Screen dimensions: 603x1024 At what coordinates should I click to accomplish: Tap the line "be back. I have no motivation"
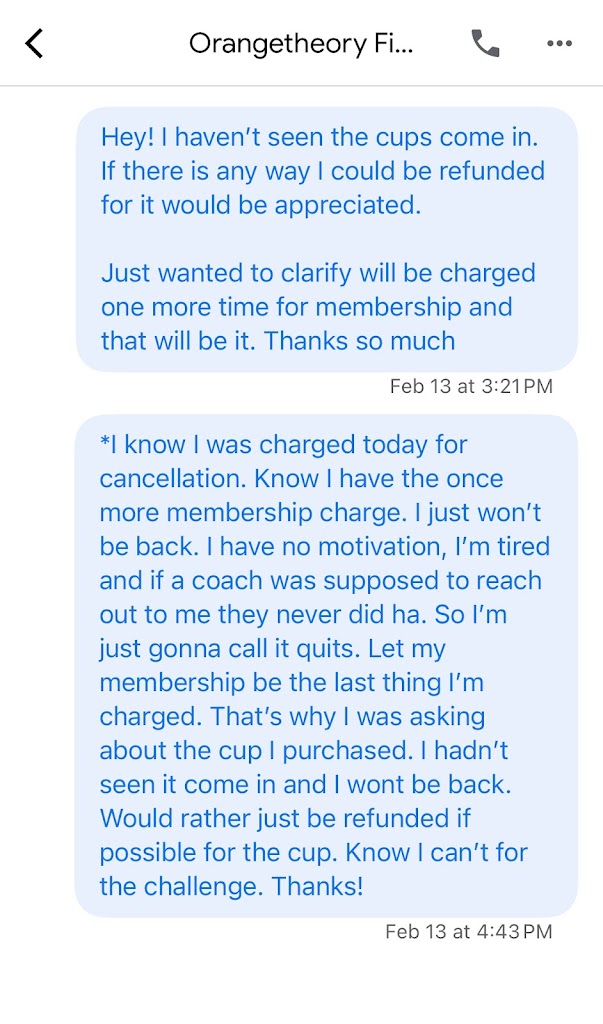[325, 547]
